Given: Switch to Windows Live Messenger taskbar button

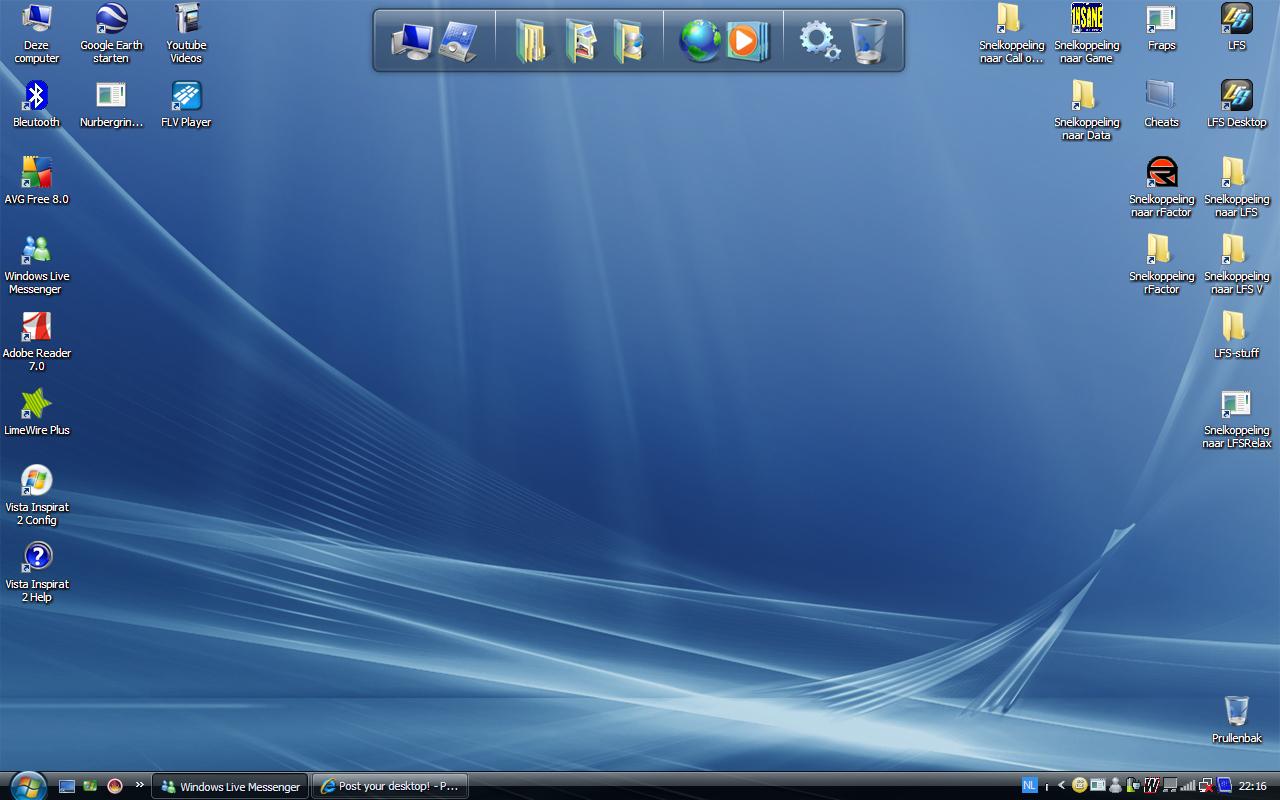Looking at the screenshot, I should pos(231,786).
